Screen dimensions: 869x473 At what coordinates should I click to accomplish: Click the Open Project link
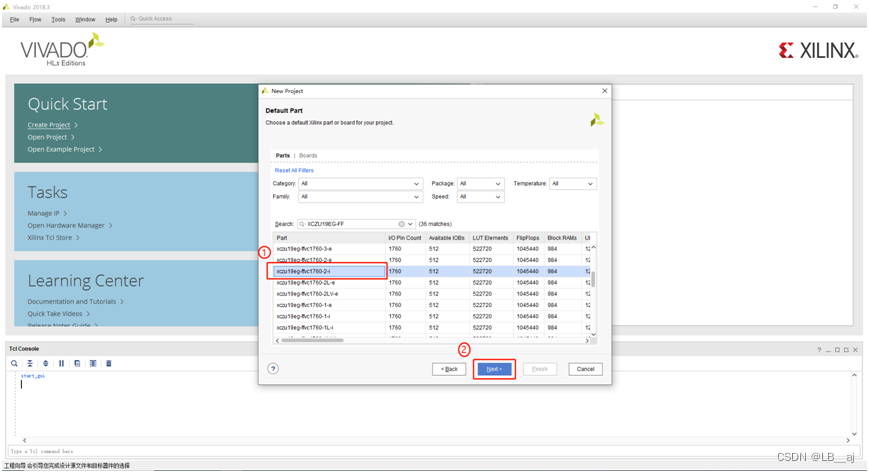[x=47, y=138]
